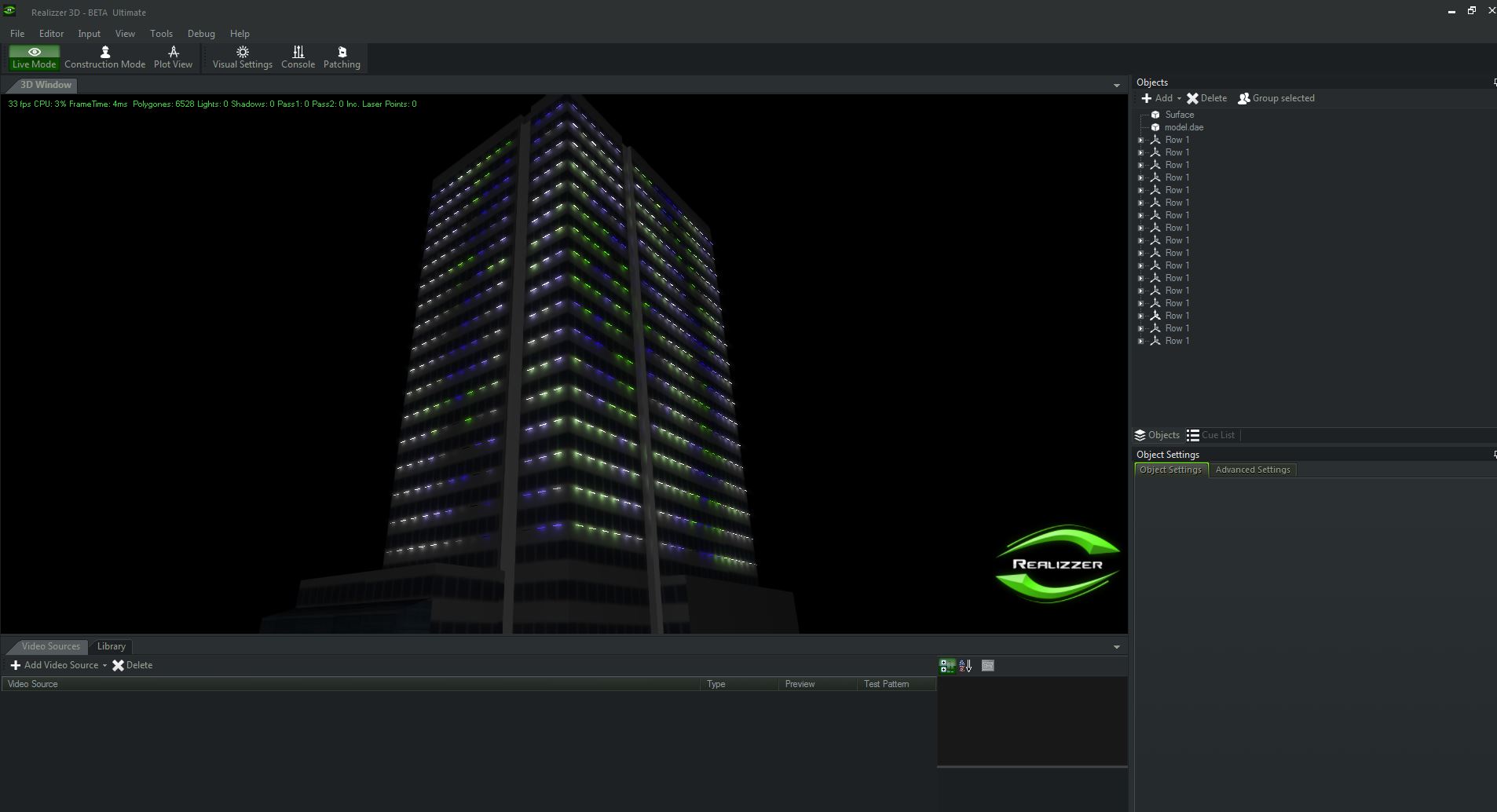Click Add in the Objects panel
The width and height of the screenshot is (1497, 812).
(1158, 98)
